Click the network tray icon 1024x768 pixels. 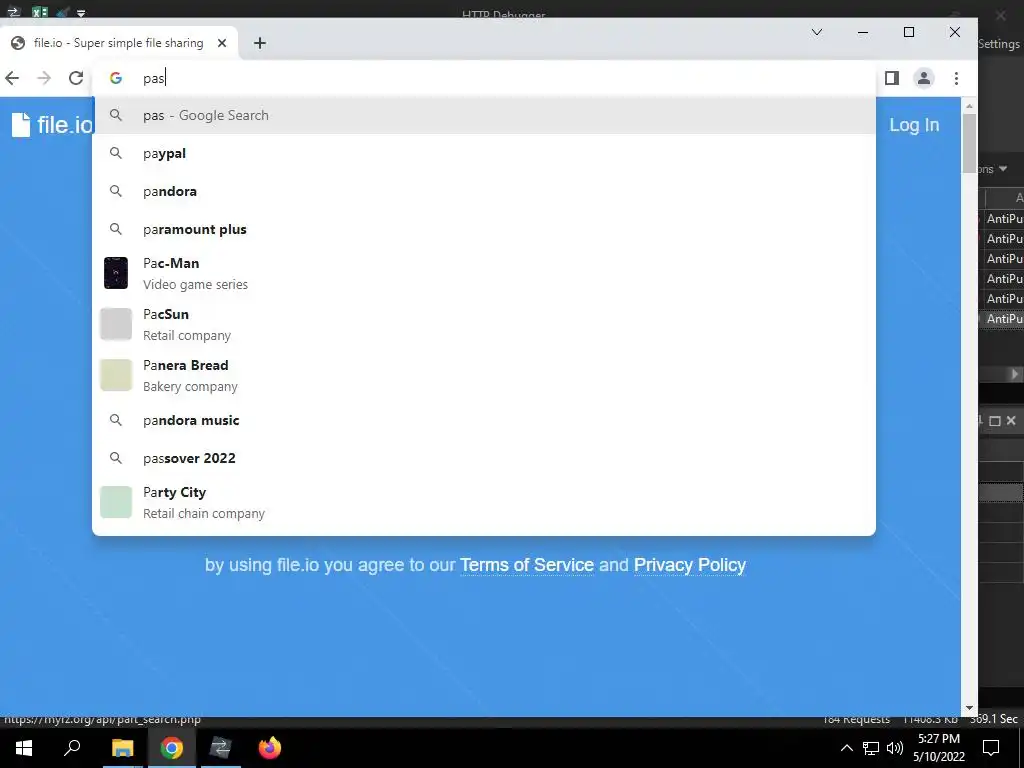pyautogui.click(x=871, y=748)
